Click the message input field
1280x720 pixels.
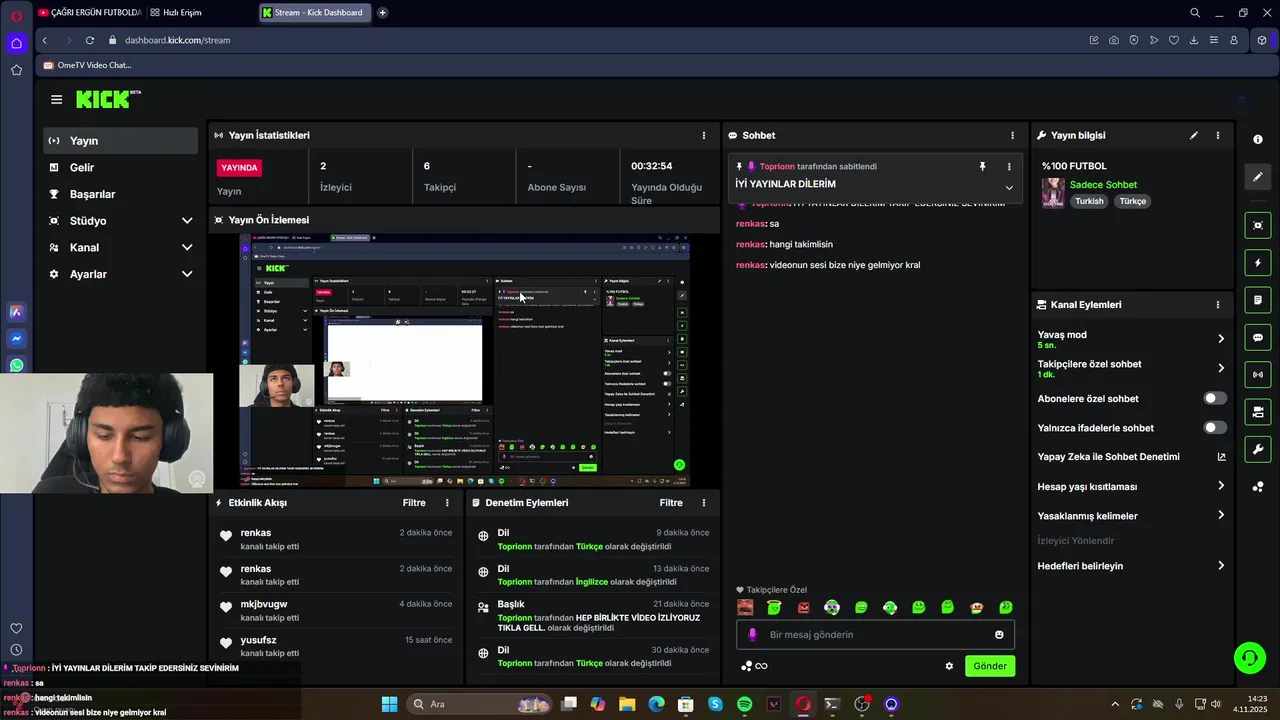click(x=875, y=635)
